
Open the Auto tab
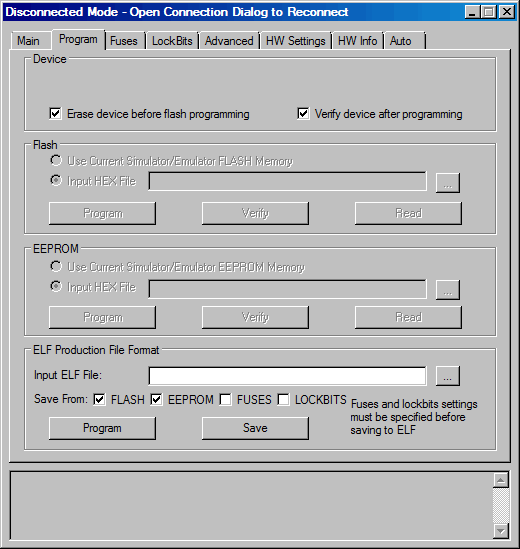tap(404, 41)
